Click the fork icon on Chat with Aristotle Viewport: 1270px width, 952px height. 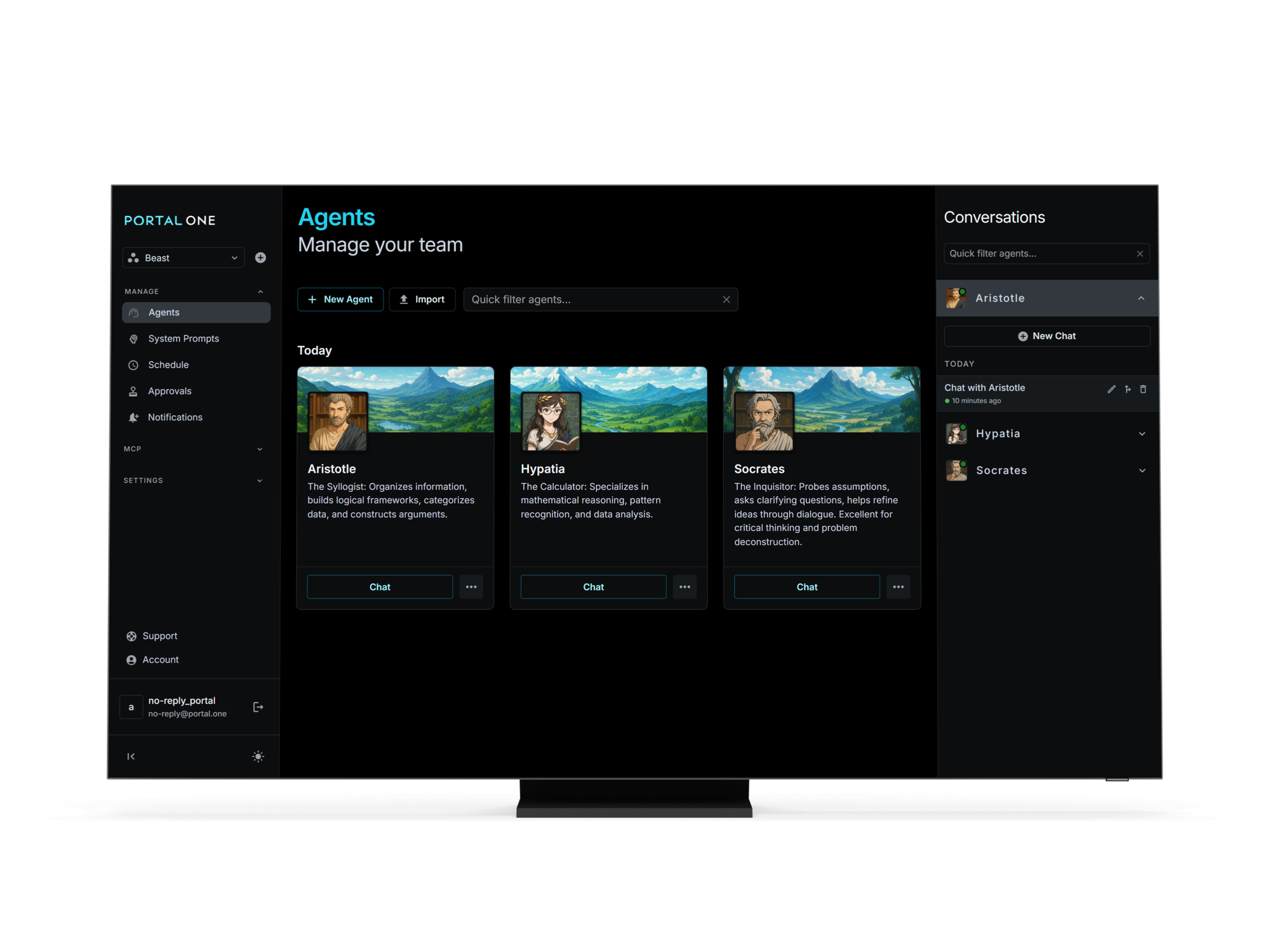(1128, 389)
